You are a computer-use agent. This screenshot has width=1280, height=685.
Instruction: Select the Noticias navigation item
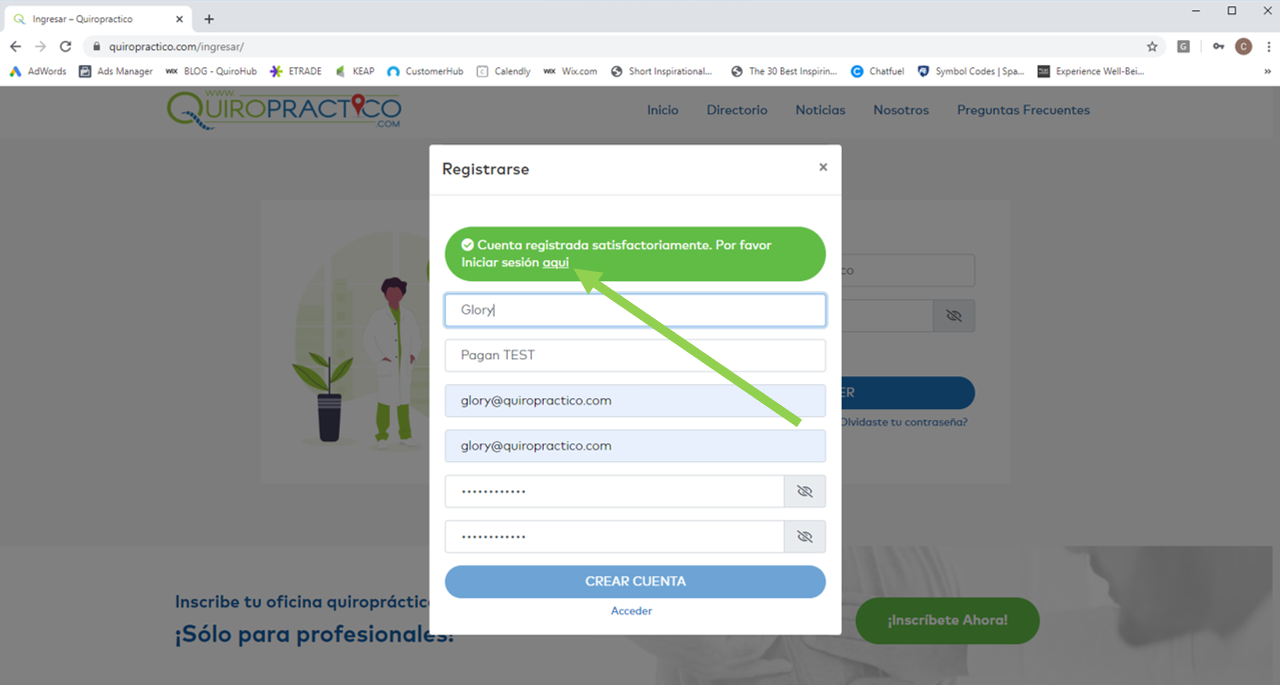point(820,110)
